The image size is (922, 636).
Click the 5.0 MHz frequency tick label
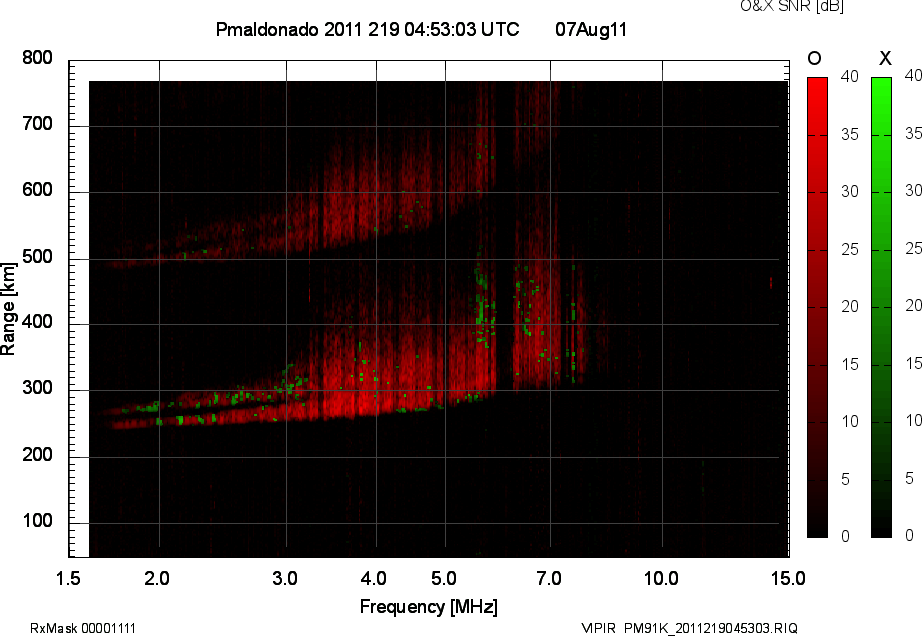tap(444, 578)
